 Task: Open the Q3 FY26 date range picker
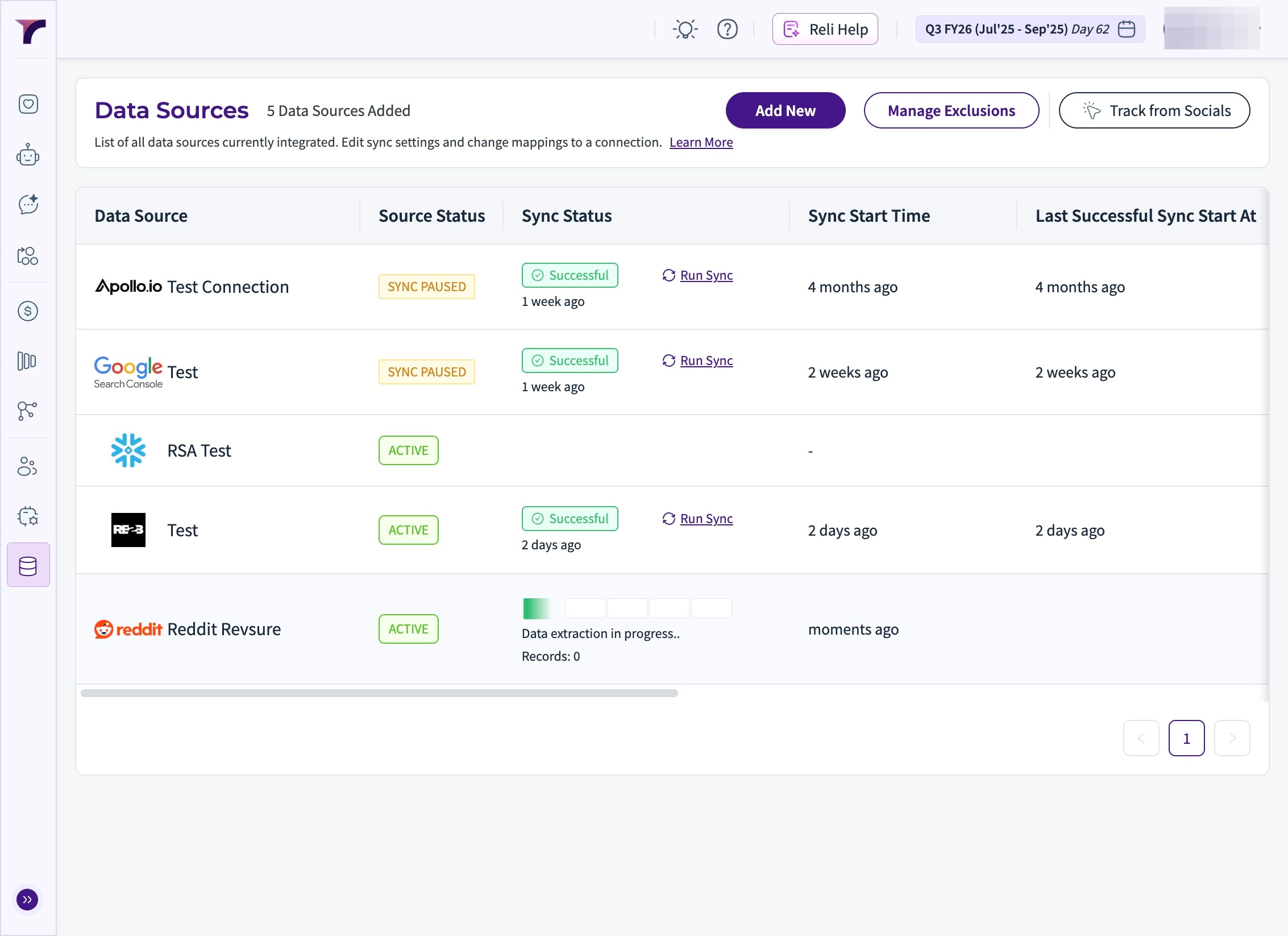[x=1029, y=29]
